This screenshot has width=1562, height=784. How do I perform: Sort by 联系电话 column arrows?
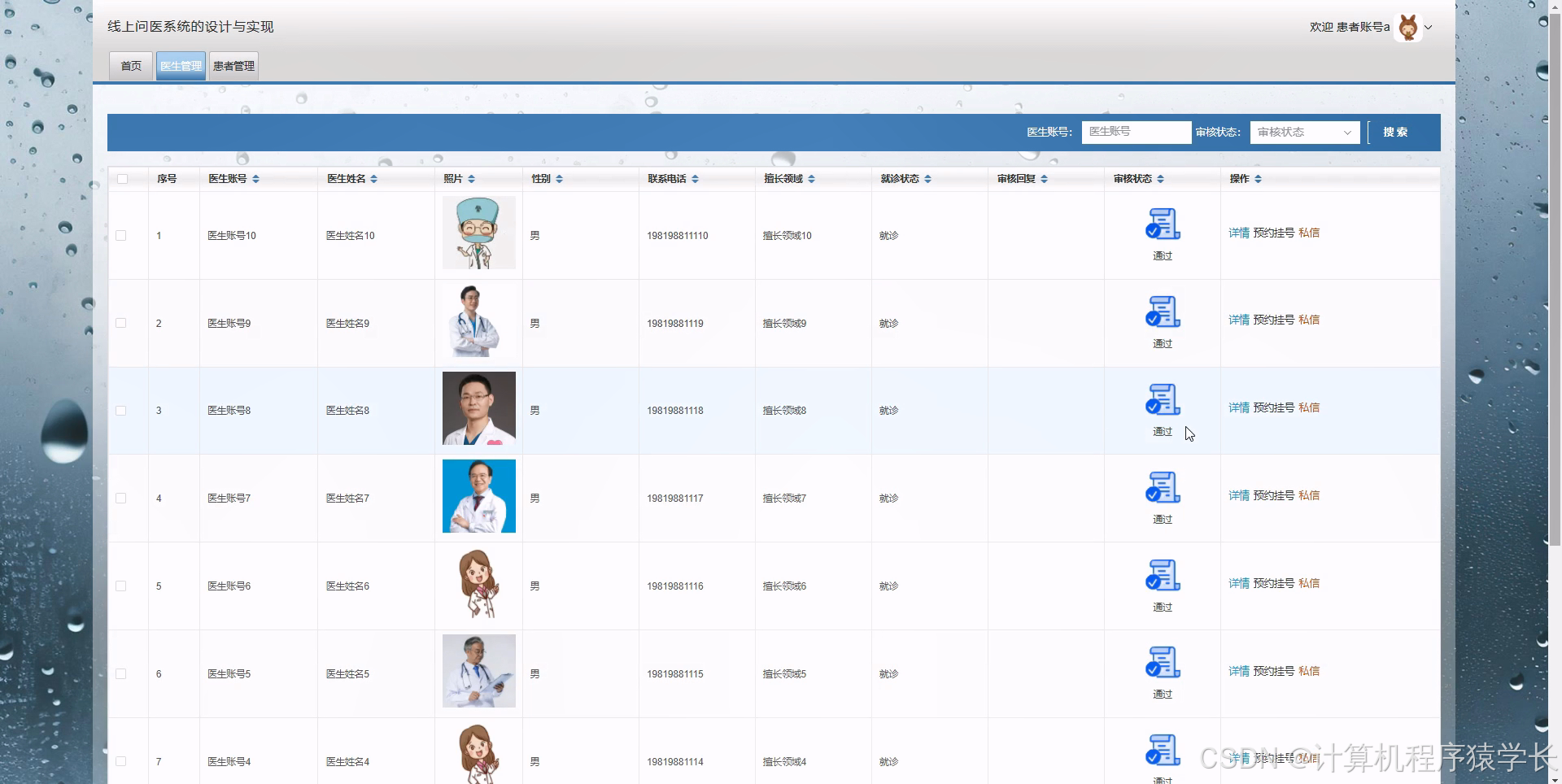pyautogui.click(x=695, y=179)
